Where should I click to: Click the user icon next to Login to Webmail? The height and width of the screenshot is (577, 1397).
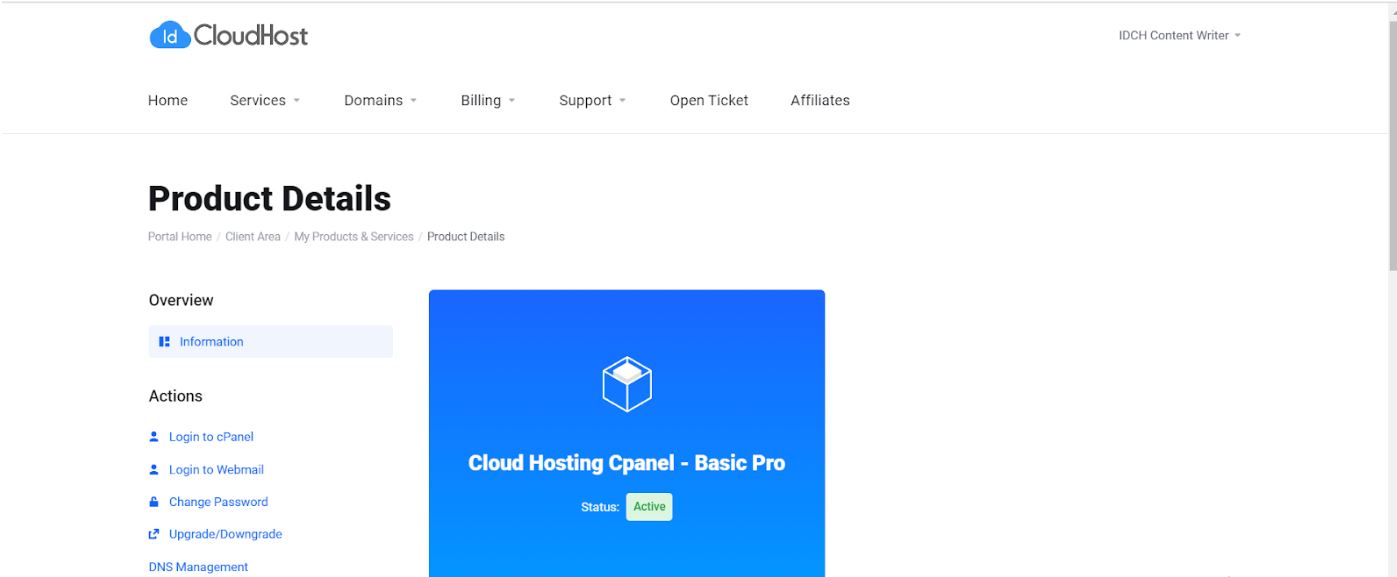[x=153, y=468]
